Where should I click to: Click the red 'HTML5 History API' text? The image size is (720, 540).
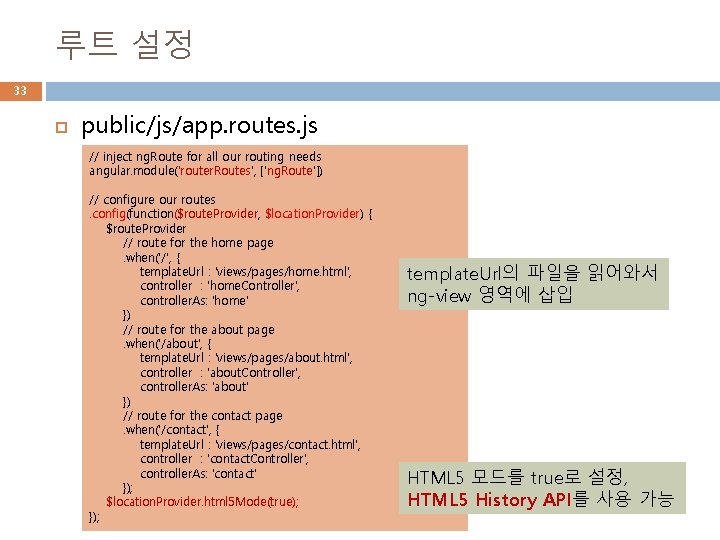489,499
